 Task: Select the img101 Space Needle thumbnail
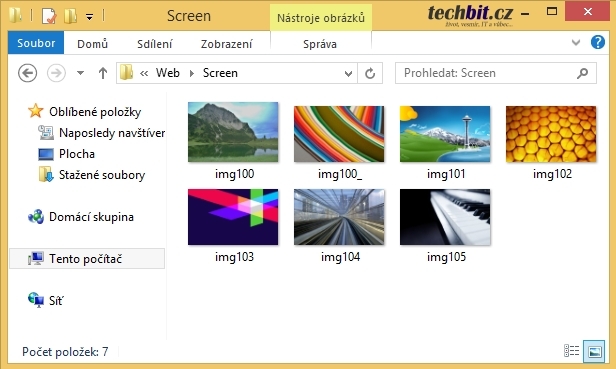(x=445, y=134)
